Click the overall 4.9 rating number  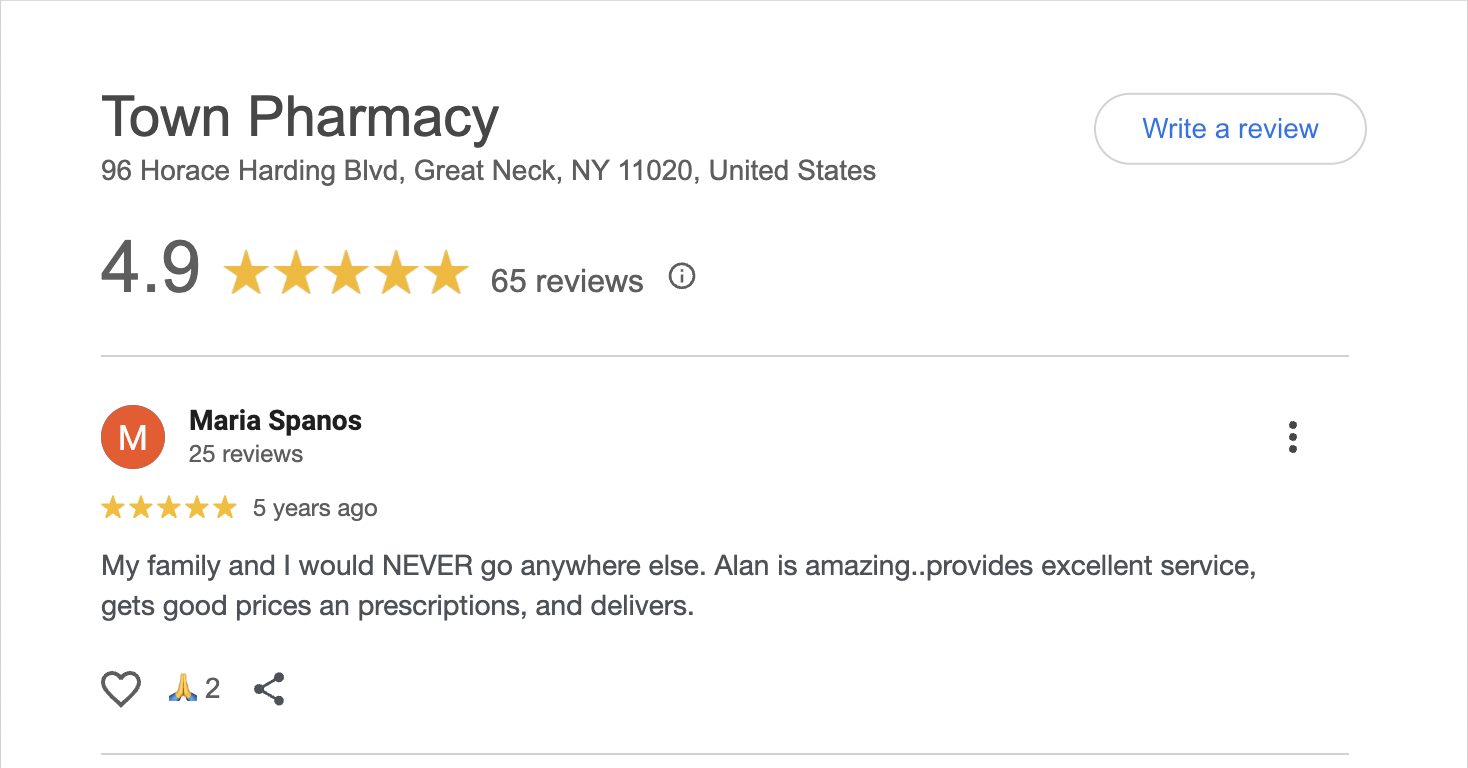click(x=150, y=268)
